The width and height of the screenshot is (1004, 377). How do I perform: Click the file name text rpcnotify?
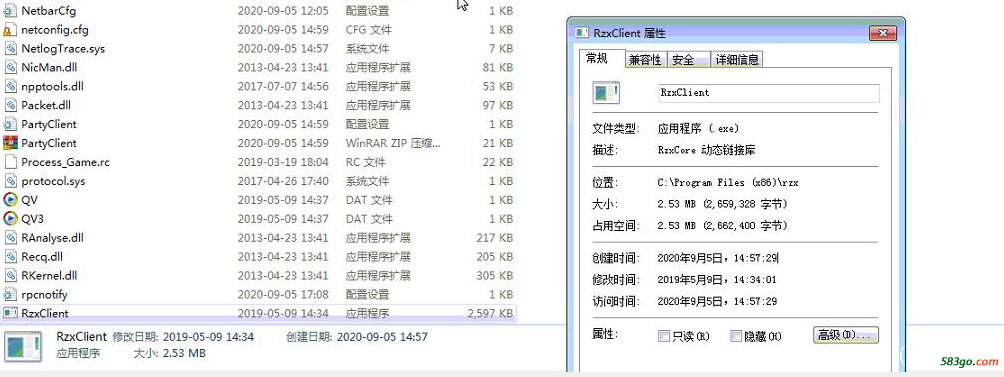(x=44, y=294)
